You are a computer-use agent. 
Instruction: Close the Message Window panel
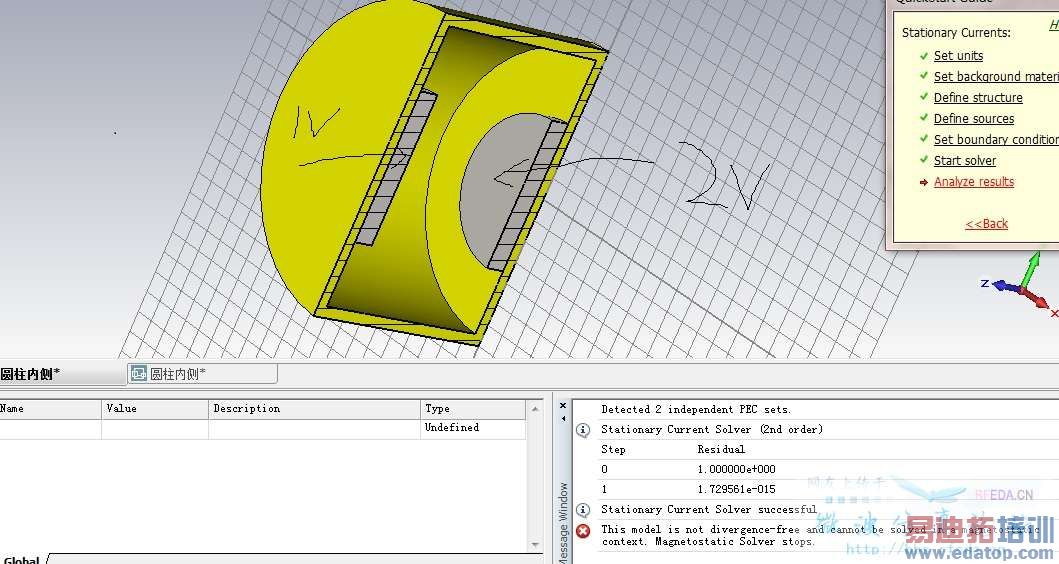(x=563, y=406)
